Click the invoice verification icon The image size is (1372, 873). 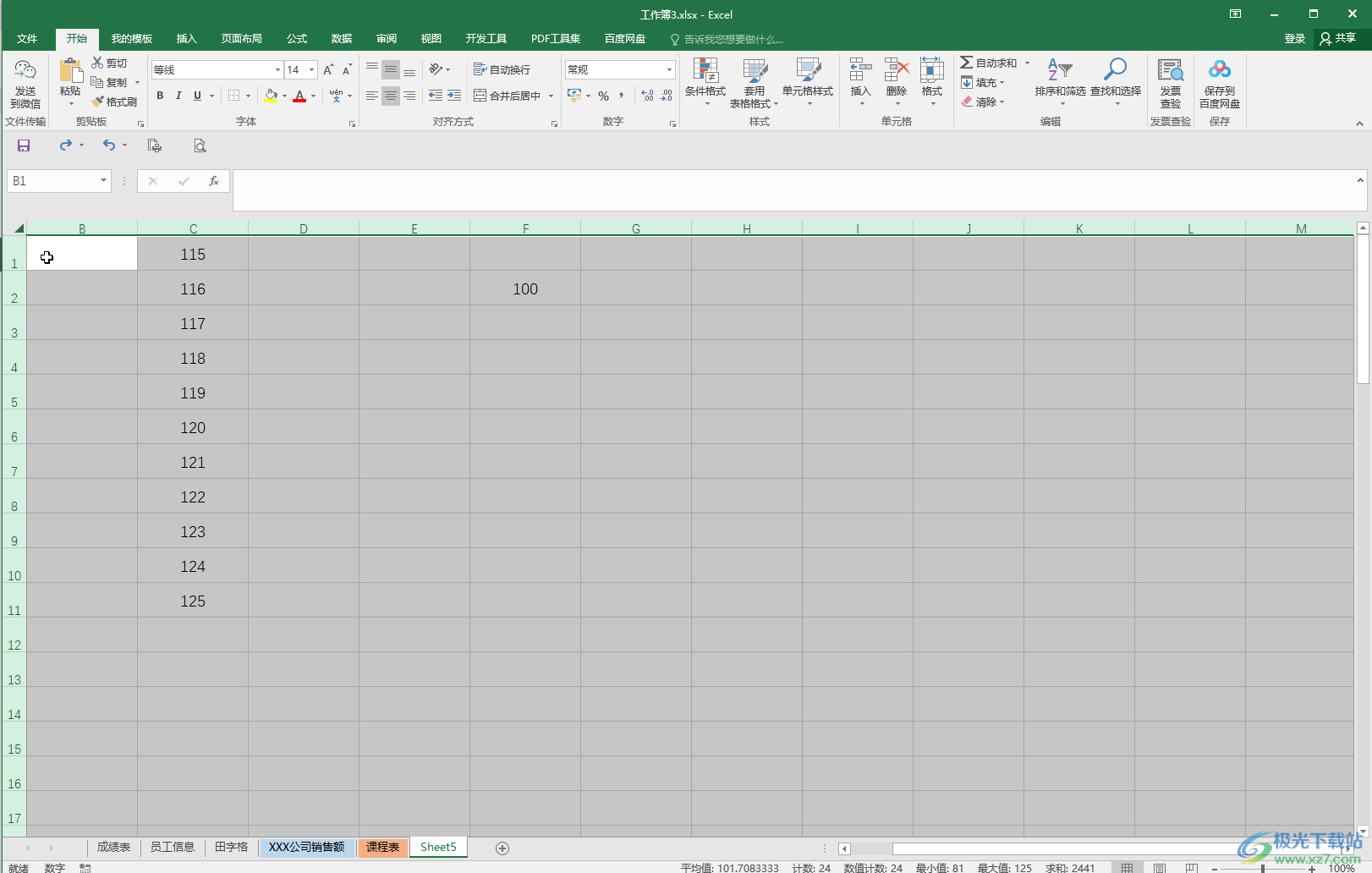pyautogui.click(x=1171, y=70)
